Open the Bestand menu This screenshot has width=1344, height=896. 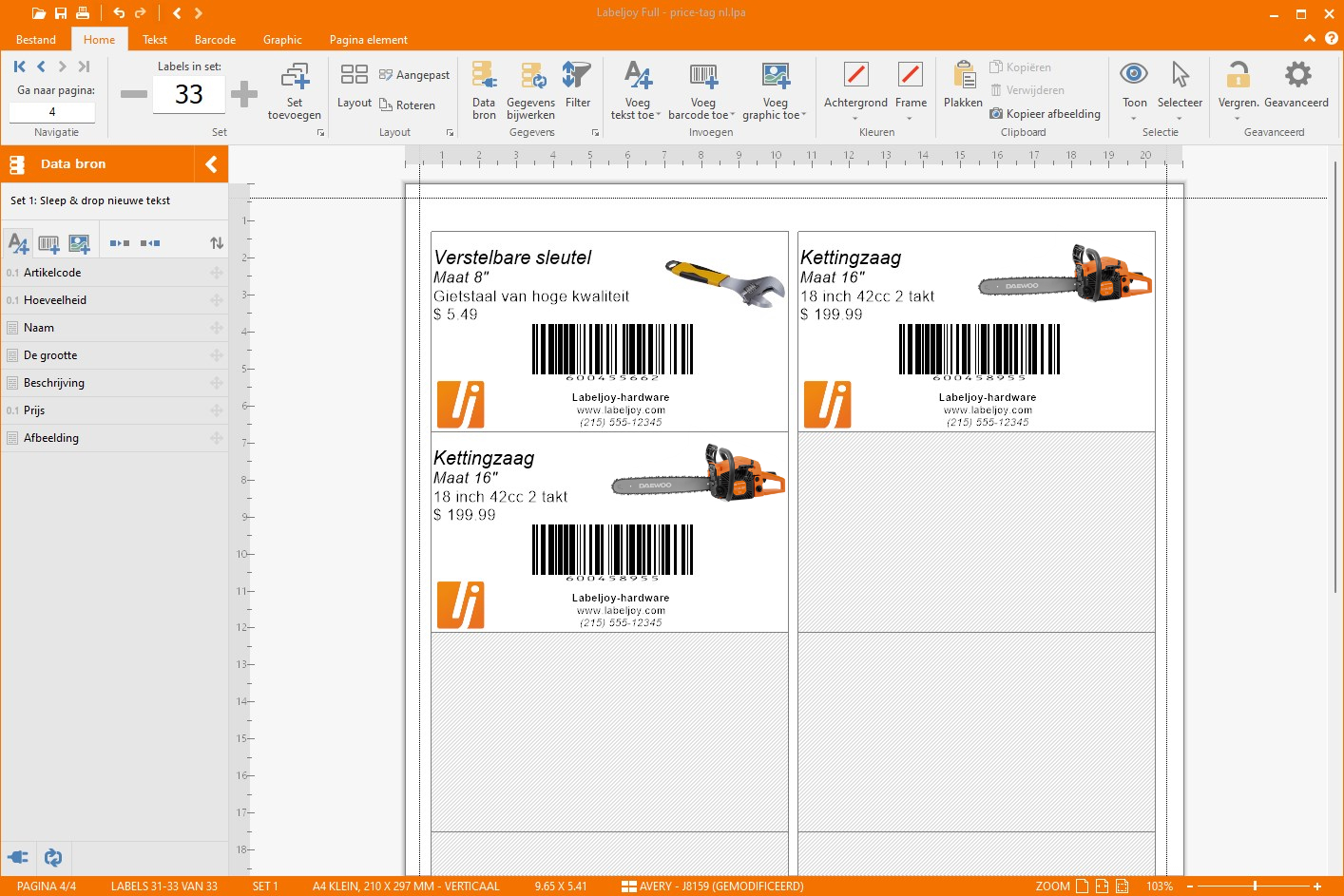pos(36,40)
